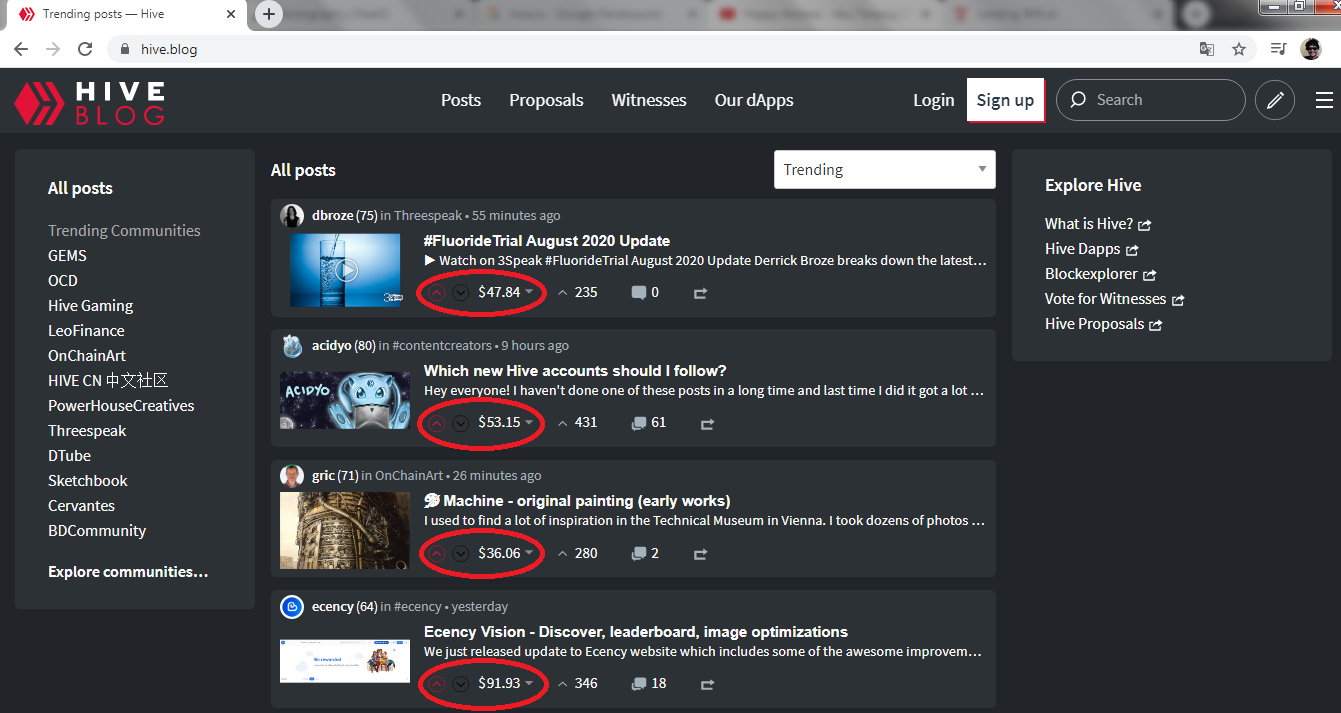Click the pencil icon to write a post
The image size is (1341, 713).
pos(1275,100)
